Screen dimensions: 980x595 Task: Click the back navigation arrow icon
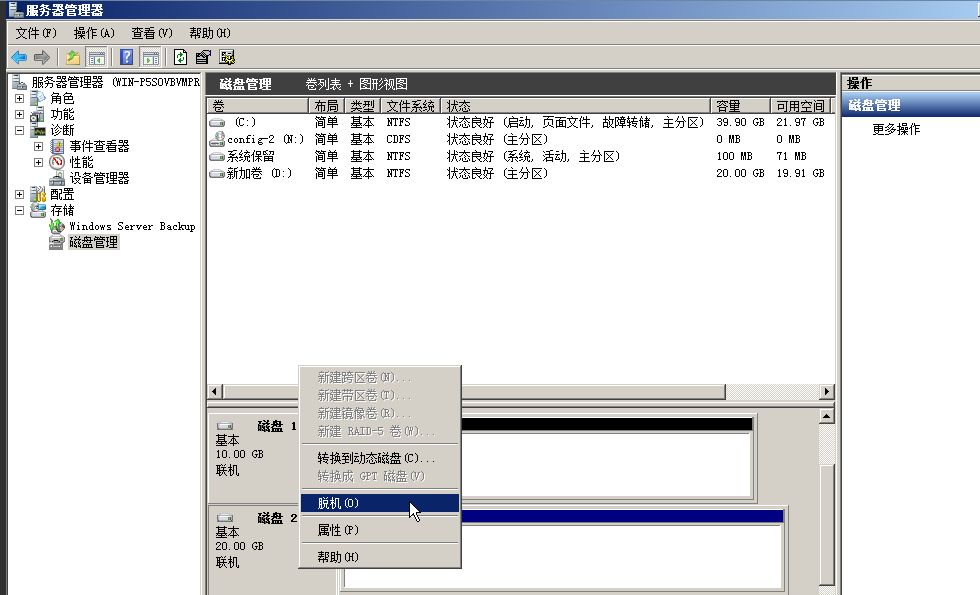click(x=17, y=57)
